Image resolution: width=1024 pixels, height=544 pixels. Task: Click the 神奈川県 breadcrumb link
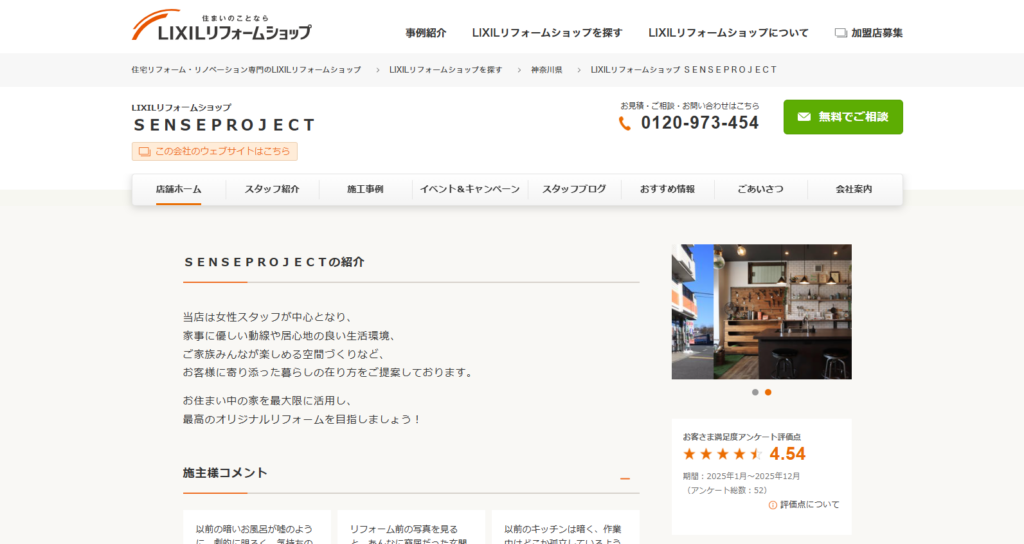point(546,70)
